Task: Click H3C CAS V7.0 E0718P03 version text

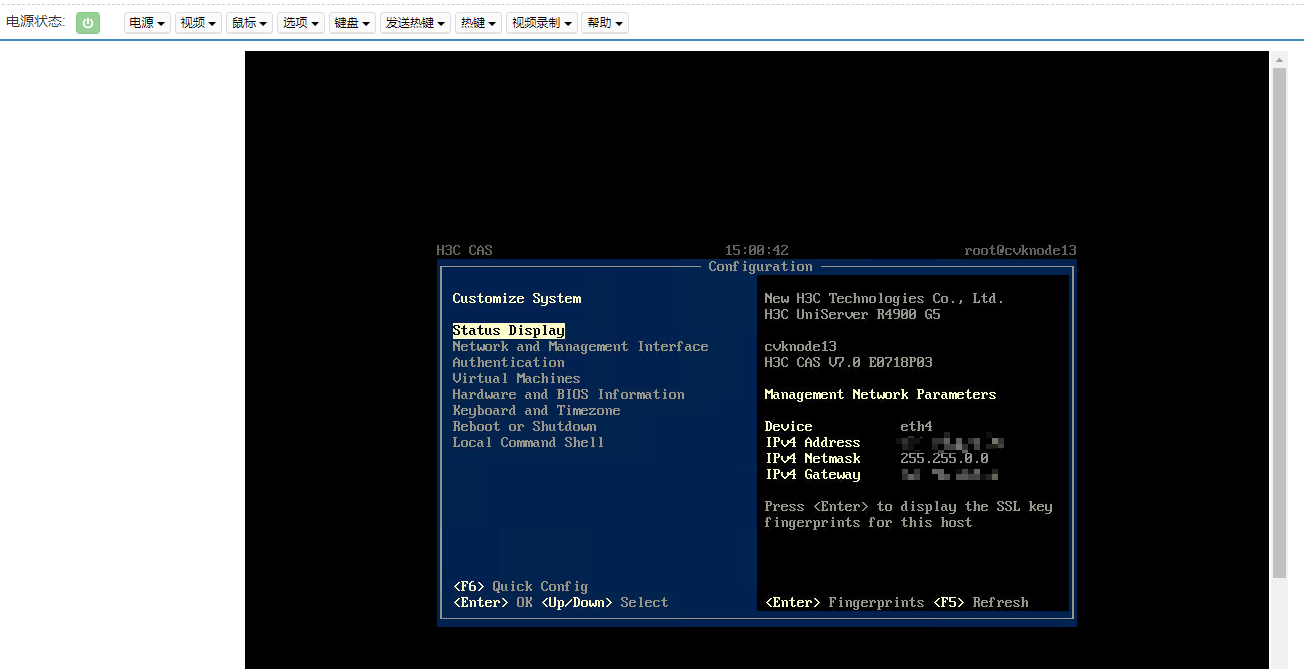Action: click(x=848, y=363)
